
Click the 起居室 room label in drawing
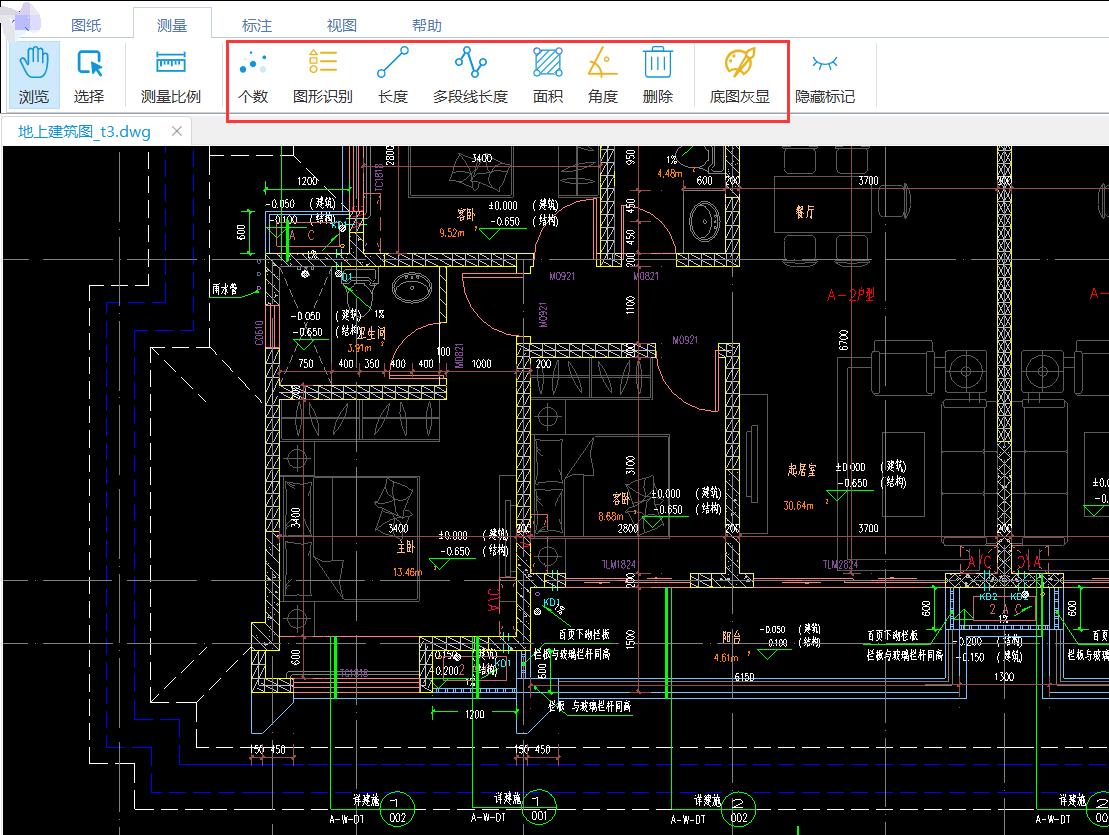[x=801, y=470]
